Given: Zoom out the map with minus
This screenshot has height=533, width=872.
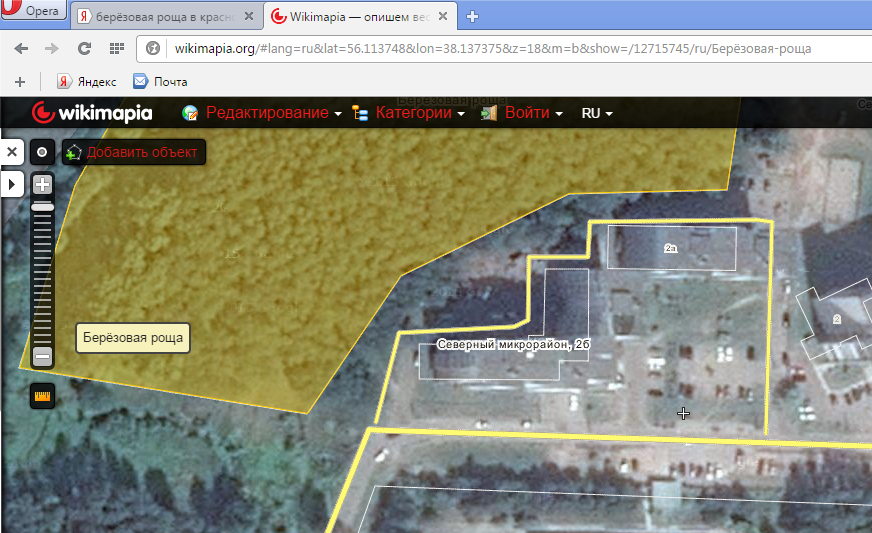Looking at the screenshot, I should 42,356.
